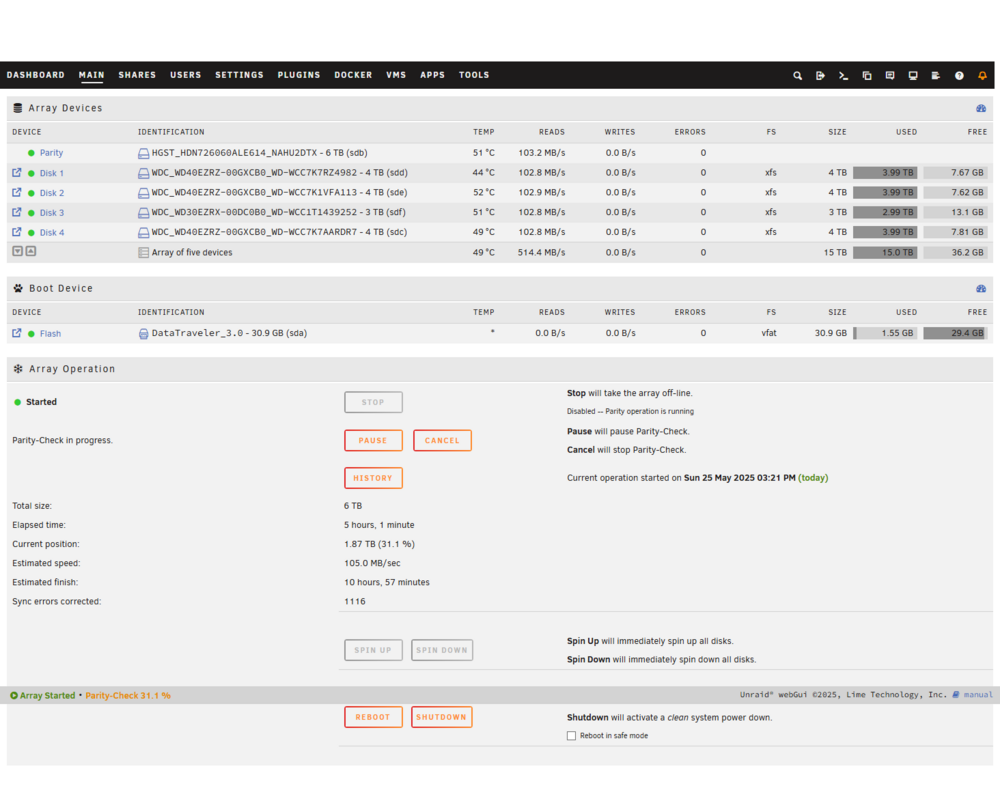Click Array Started footer status
This screenshot has height=786, width=1000.
(x=43, y=695)
